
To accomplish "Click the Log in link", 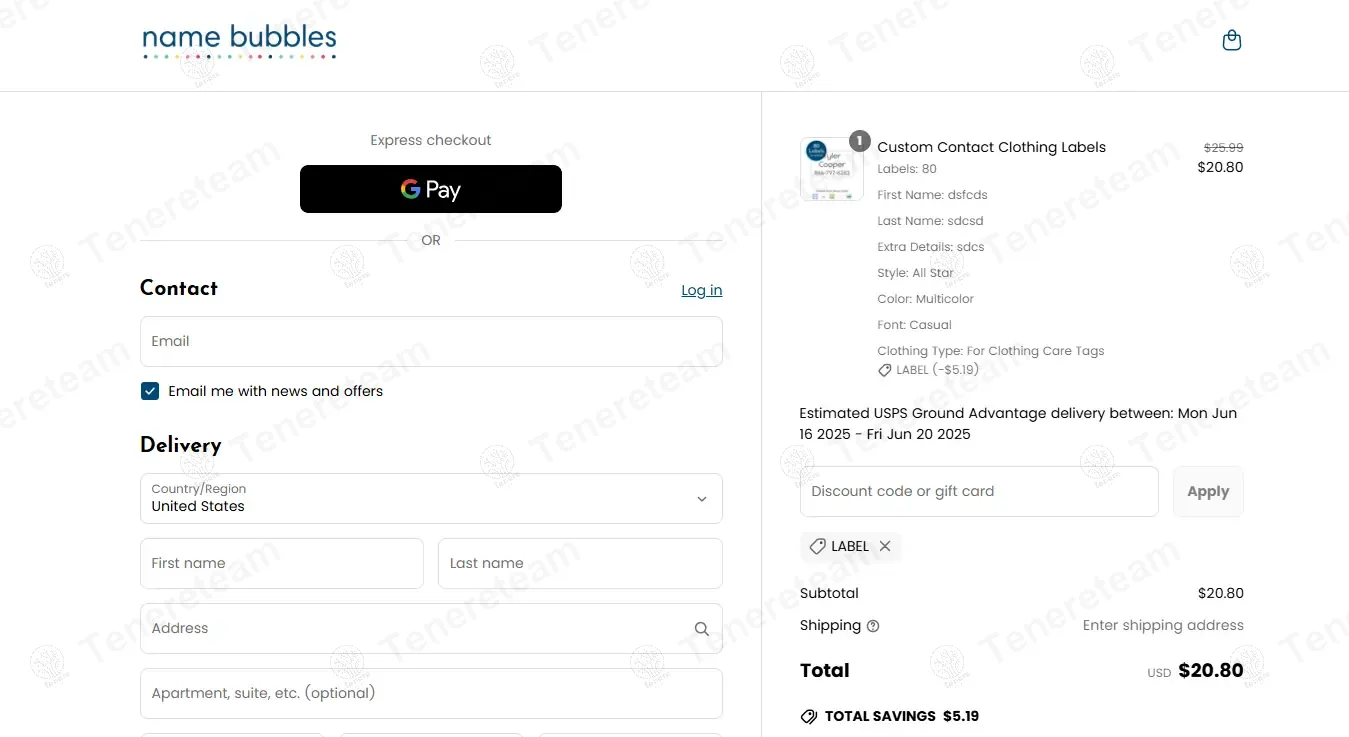I will 701,290.
